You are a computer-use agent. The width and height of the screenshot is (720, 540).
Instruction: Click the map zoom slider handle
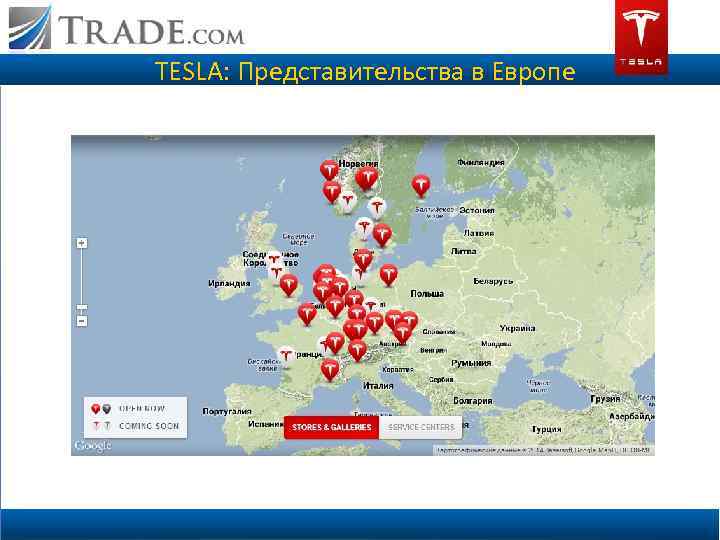(82, 307)
